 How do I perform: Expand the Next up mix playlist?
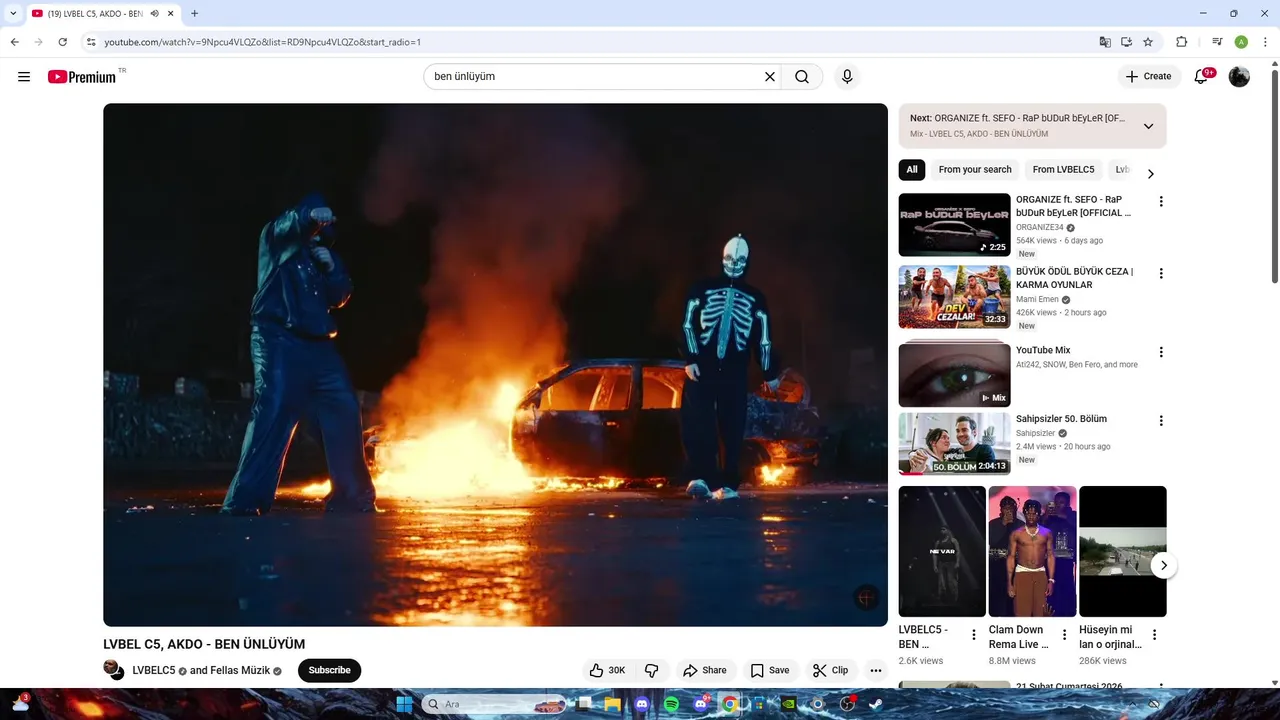[x=1148, y=126]
